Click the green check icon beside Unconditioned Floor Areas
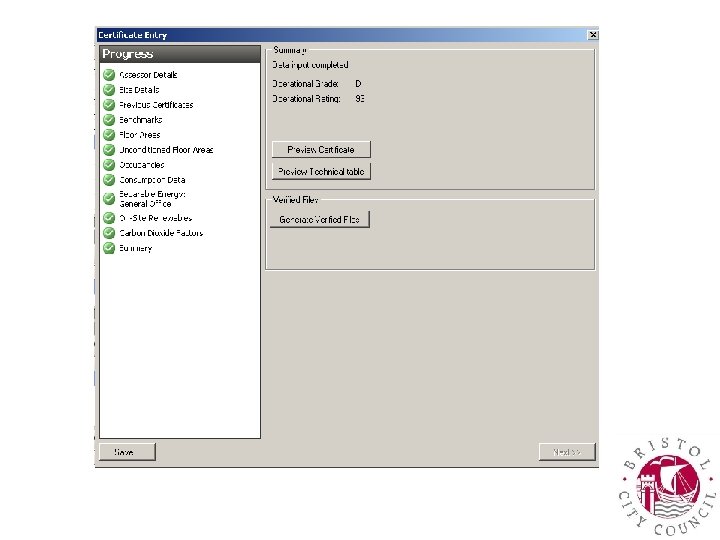 click(109, 150)
